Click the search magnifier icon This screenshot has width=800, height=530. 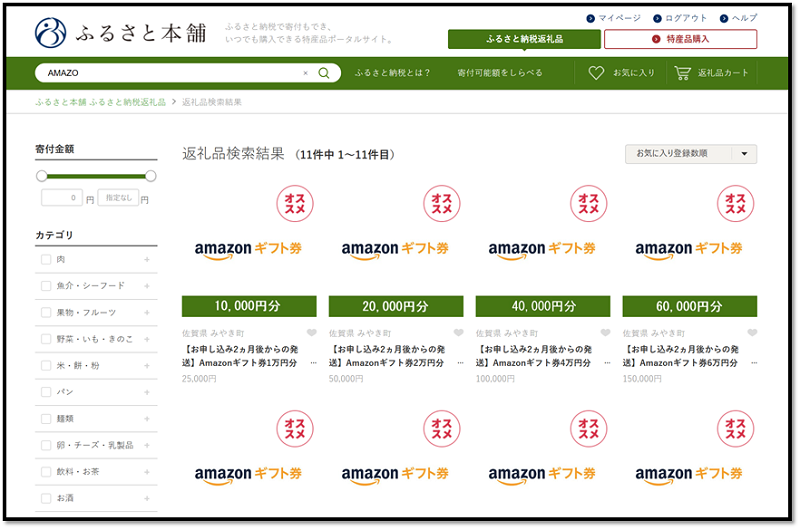pos(323,73)
